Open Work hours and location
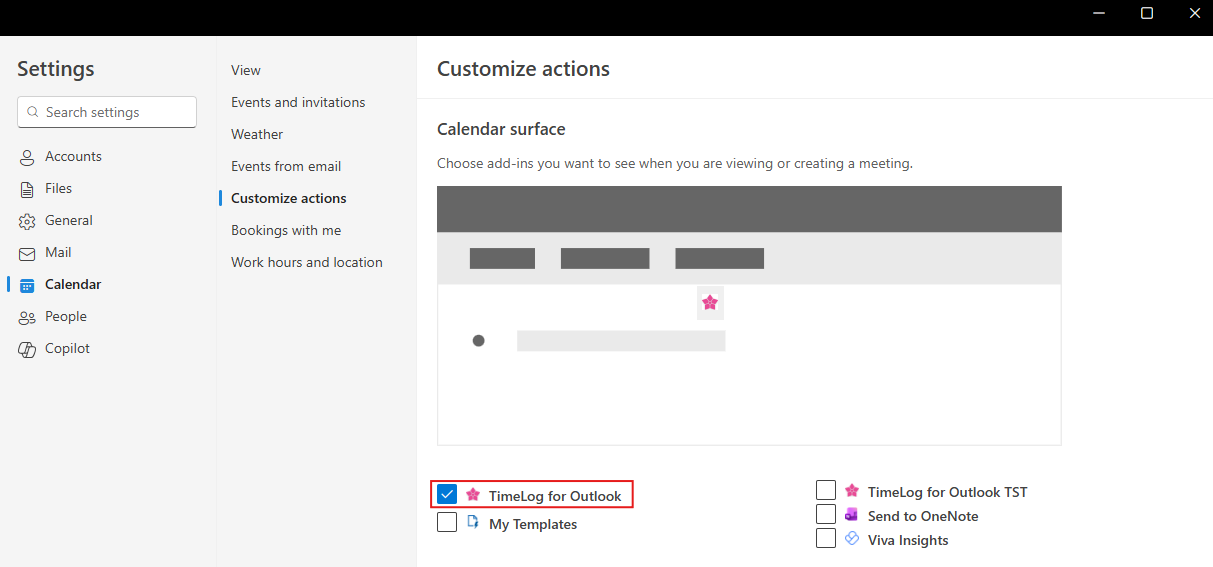Image resolution: width=1213 pixels, height=567 pixels. pos(307,262)
